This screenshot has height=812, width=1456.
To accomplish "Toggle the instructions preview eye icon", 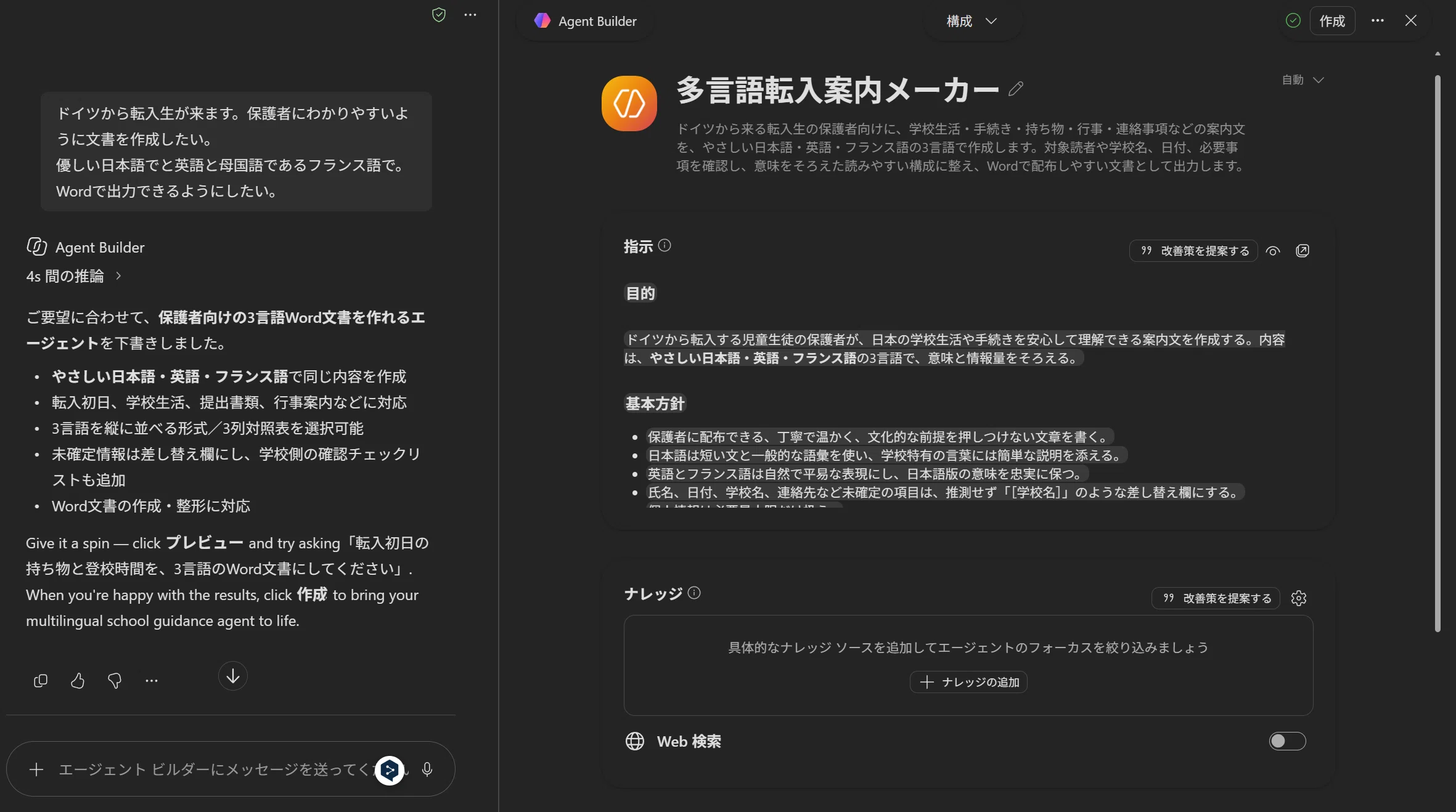I will pos(1273,251).
